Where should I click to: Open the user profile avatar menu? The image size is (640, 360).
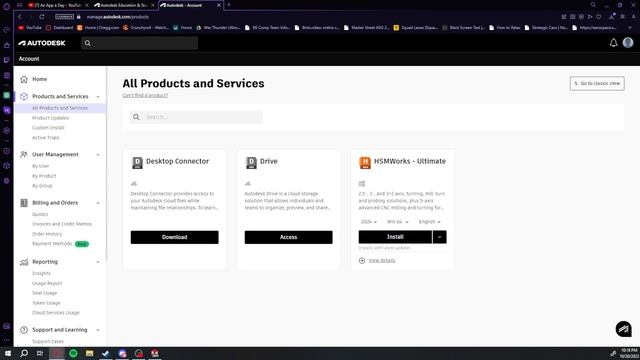(628, 42)
